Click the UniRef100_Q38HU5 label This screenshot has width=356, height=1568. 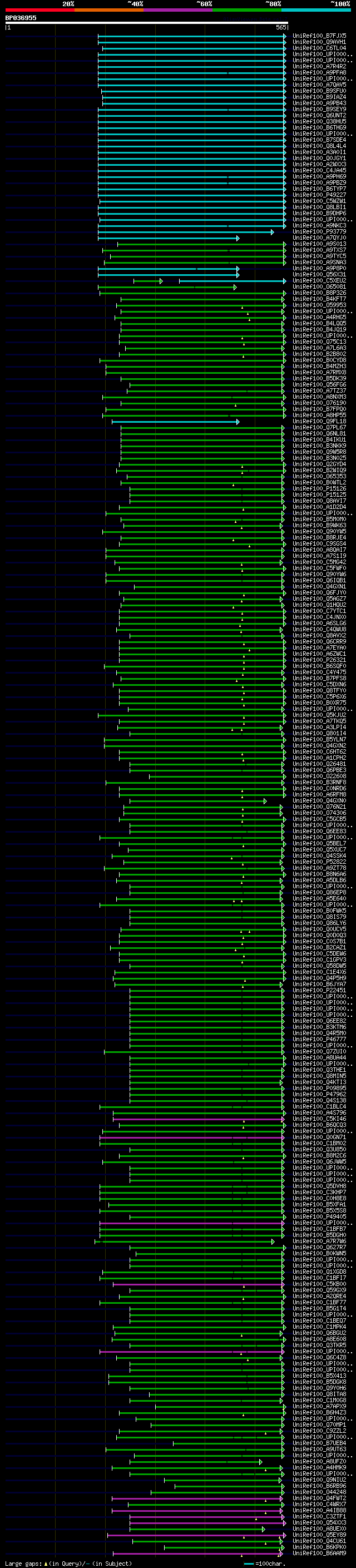click(319, 121)
